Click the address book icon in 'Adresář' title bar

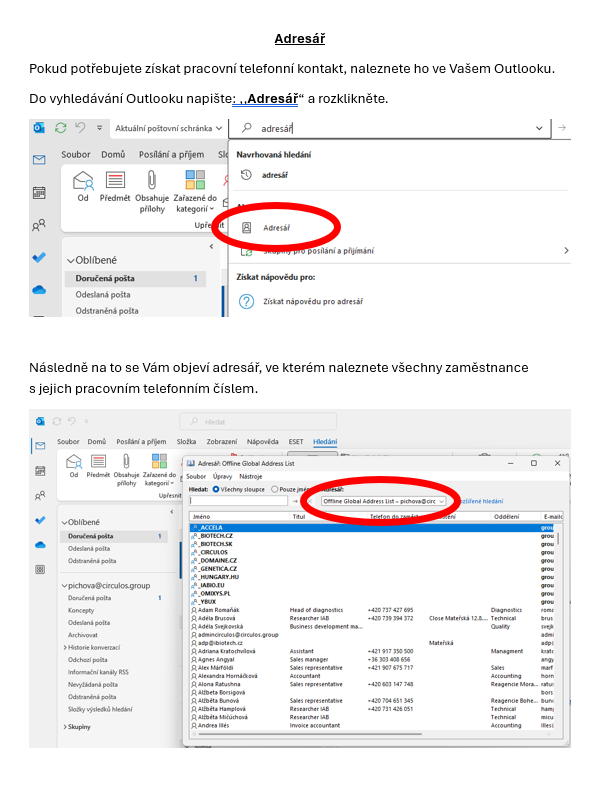click(191, 464)
